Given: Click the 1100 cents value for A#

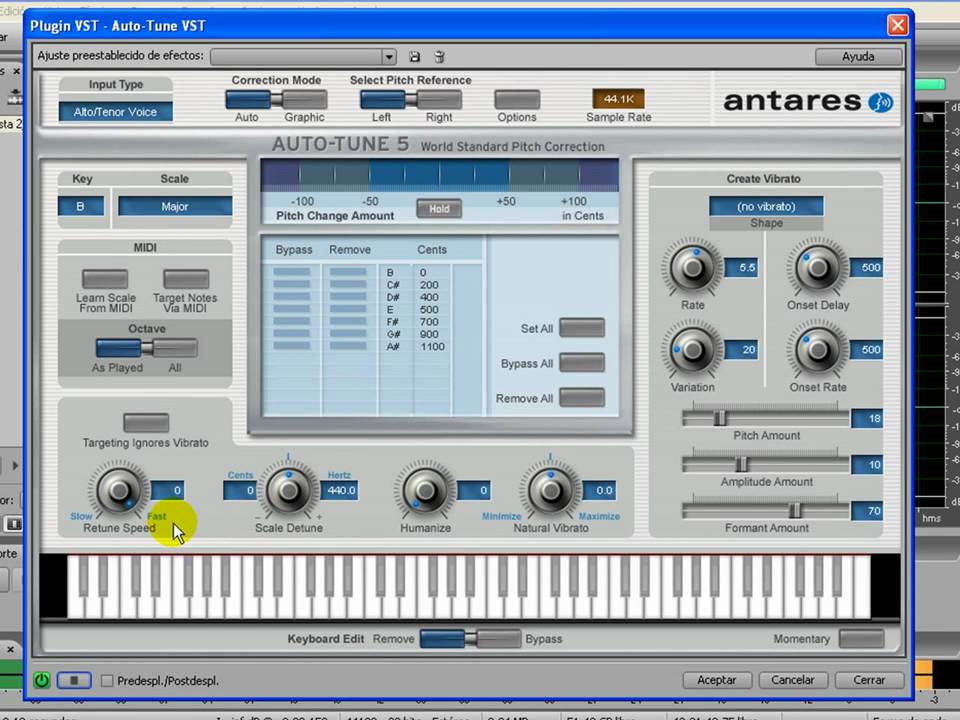Looking at the screenshot, I should pyautogui.click(x=432, y=347).
